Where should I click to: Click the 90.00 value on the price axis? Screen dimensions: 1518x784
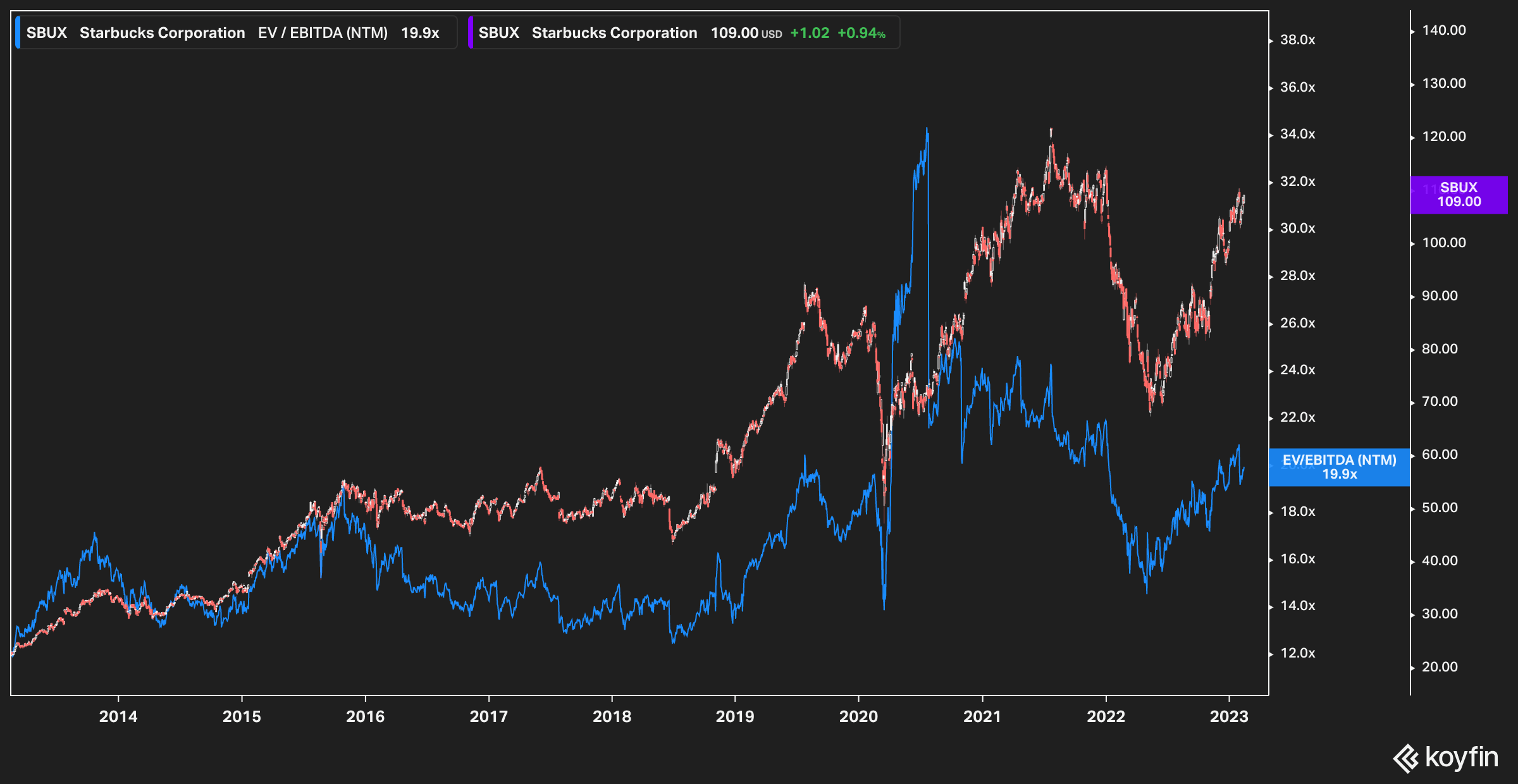1440,296
